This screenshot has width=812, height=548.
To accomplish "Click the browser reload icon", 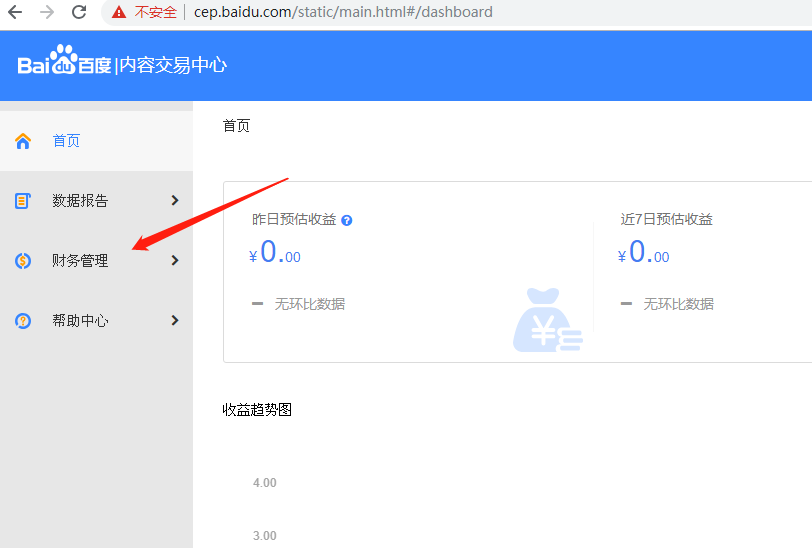I will click(x=78, y=13).
